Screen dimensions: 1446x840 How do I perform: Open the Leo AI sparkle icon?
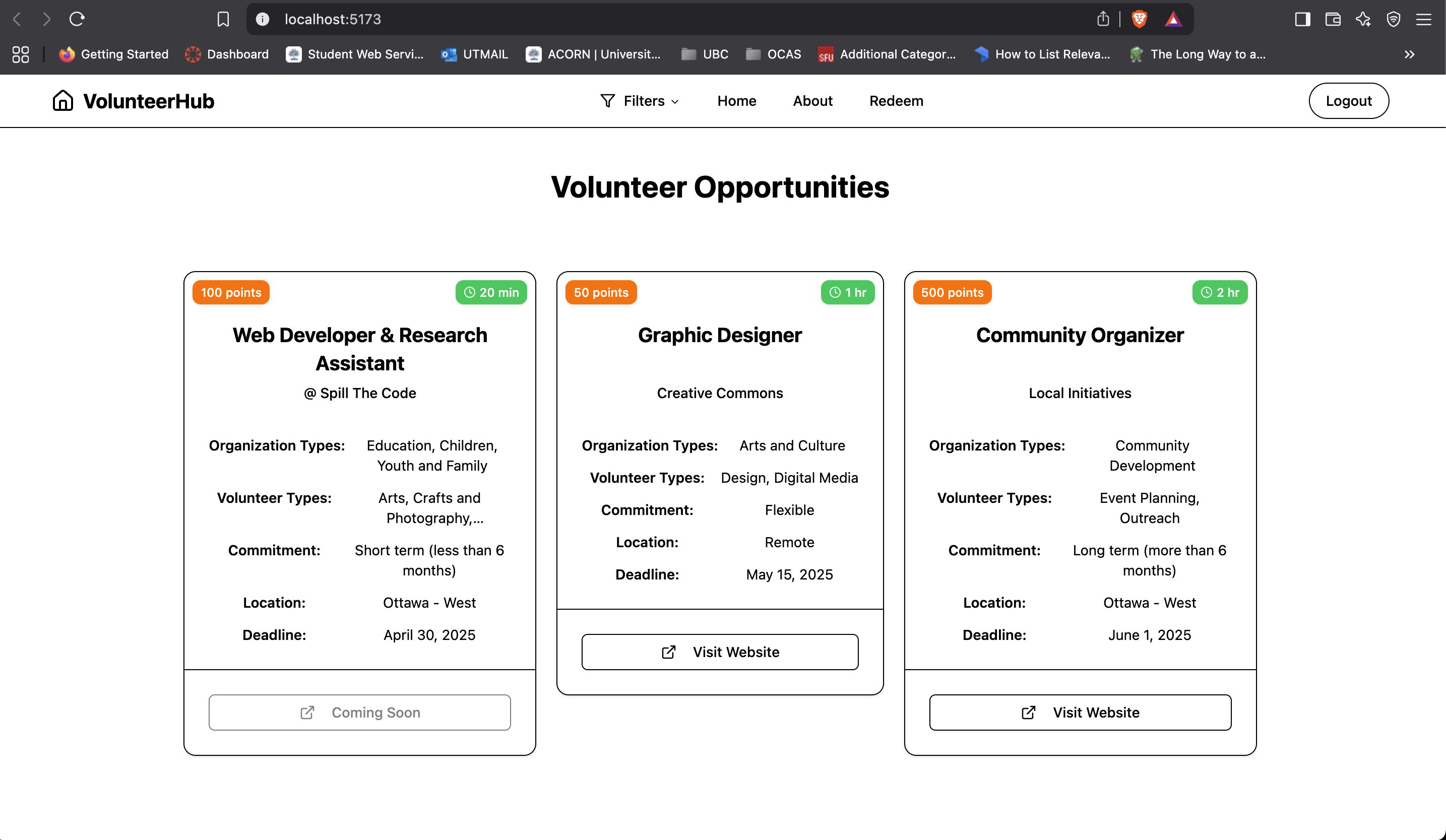pos(1363,19)
